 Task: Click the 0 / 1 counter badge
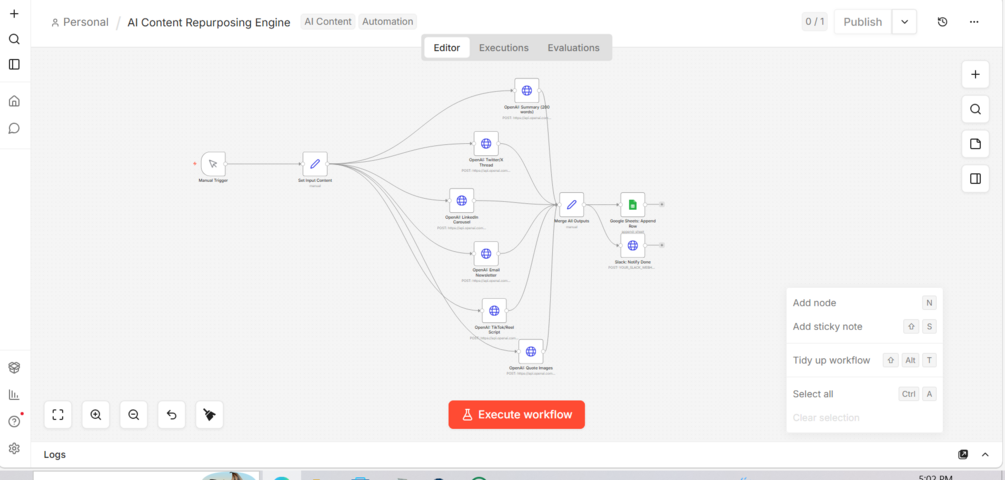pos(815,22)
